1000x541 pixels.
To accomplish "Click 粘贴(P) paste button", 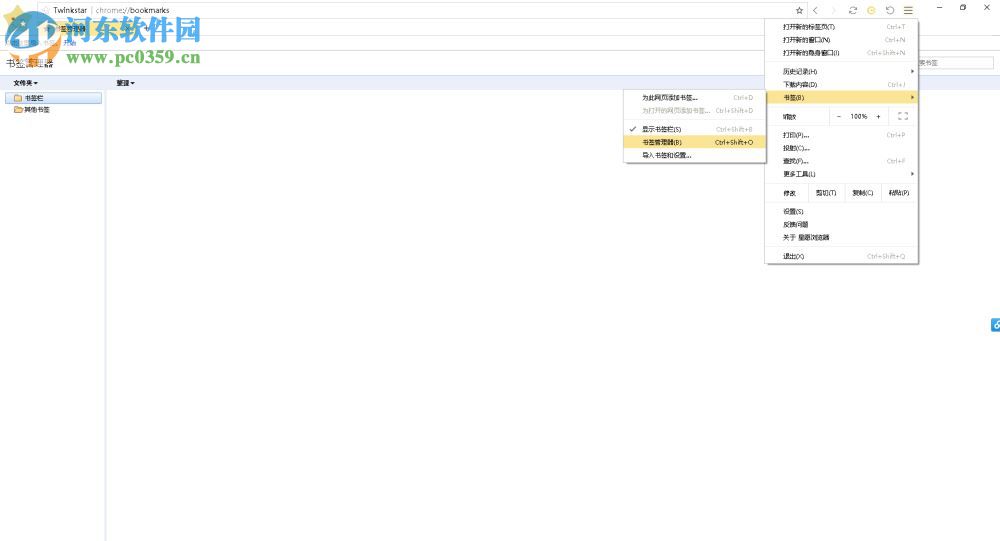I will (899, 193).
